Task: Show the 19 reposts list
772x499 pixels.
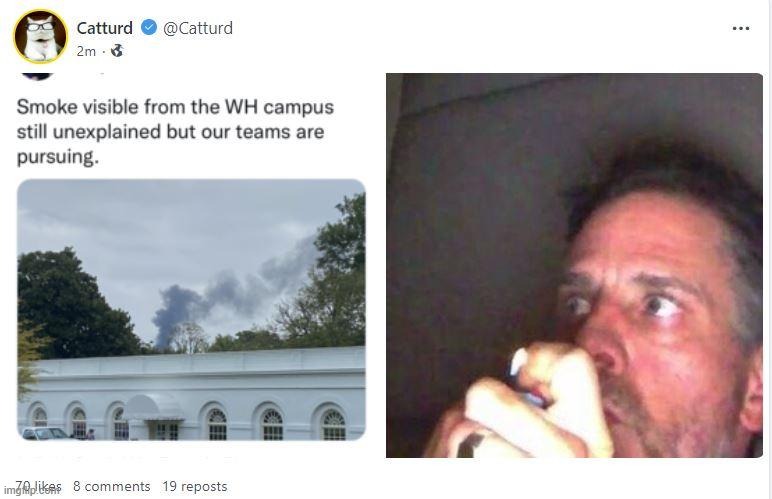Action: [194, 486]
